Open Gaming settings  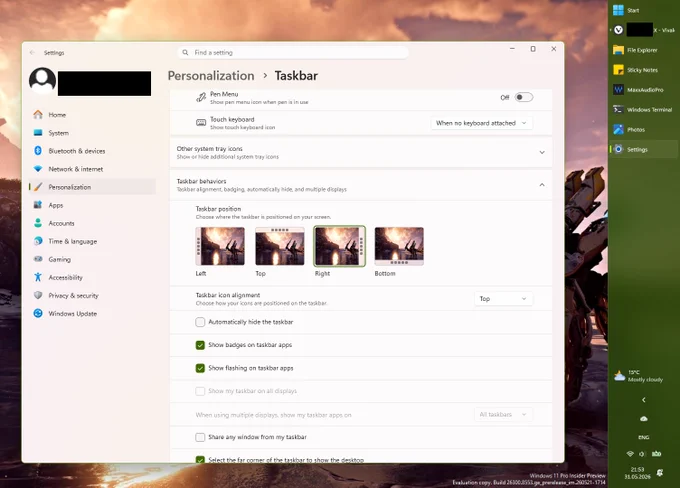click(92, 259)
